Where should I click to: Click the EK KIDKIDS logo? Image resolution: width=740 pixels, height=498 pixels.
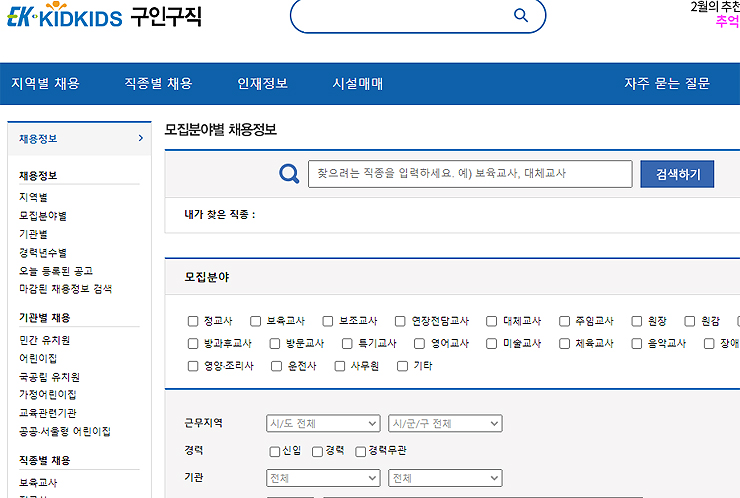point(65,15)
